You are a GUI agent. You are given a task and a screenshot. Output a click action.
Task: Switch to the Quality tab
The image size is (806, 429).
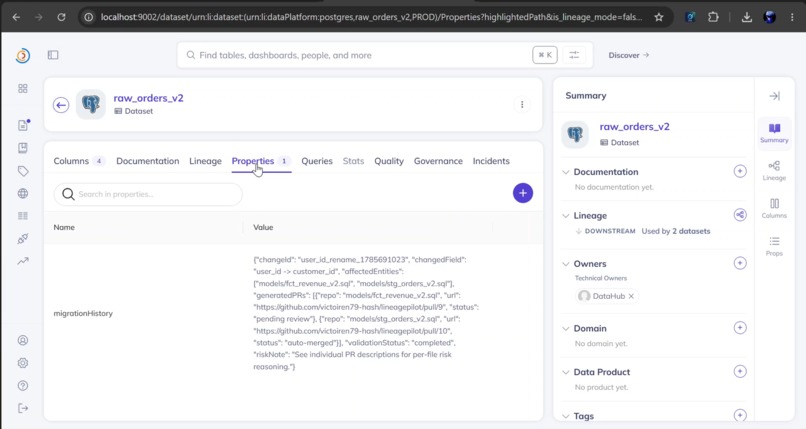[389, 161]
